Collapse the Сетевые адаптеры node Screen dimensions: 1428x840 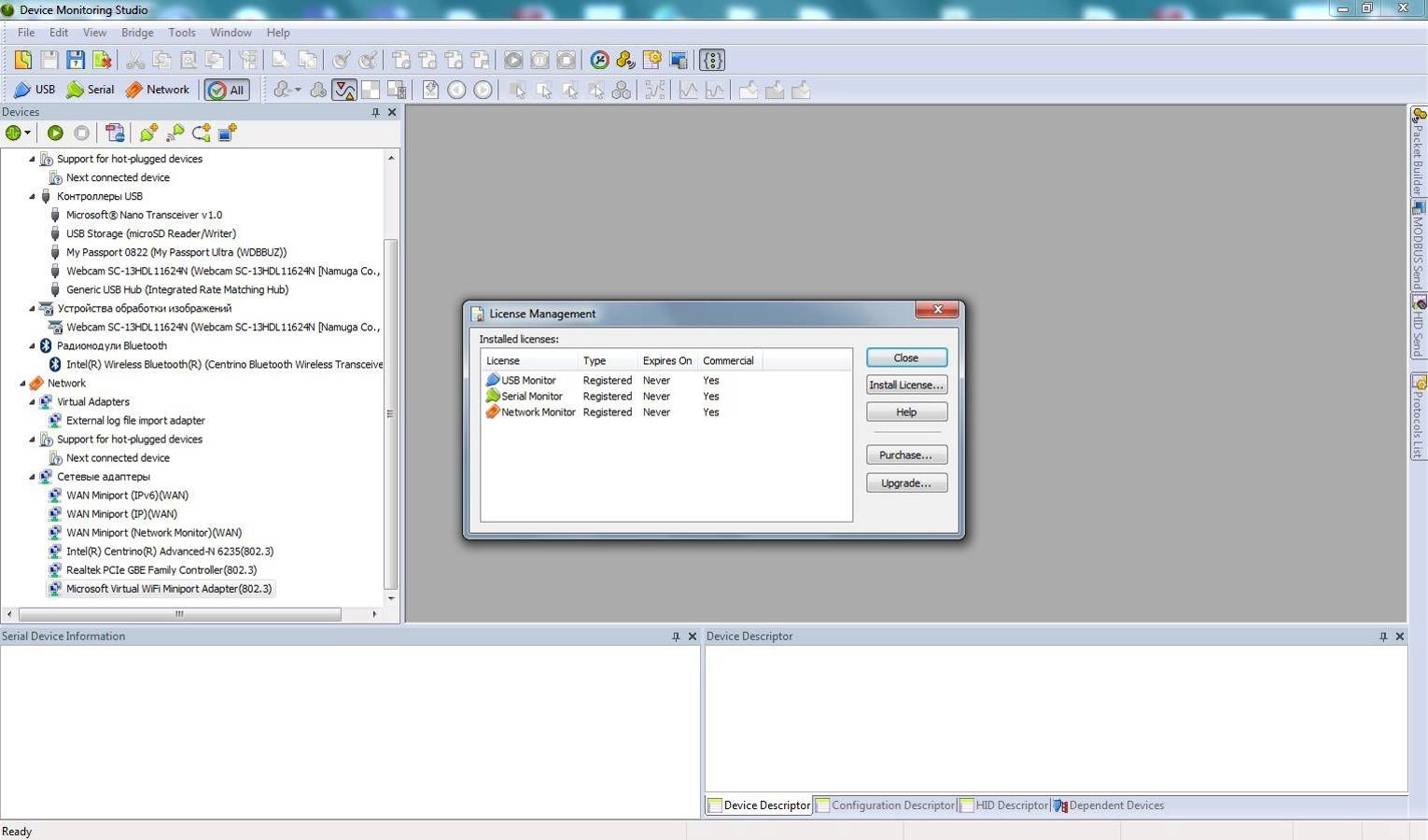click(32, 476)
